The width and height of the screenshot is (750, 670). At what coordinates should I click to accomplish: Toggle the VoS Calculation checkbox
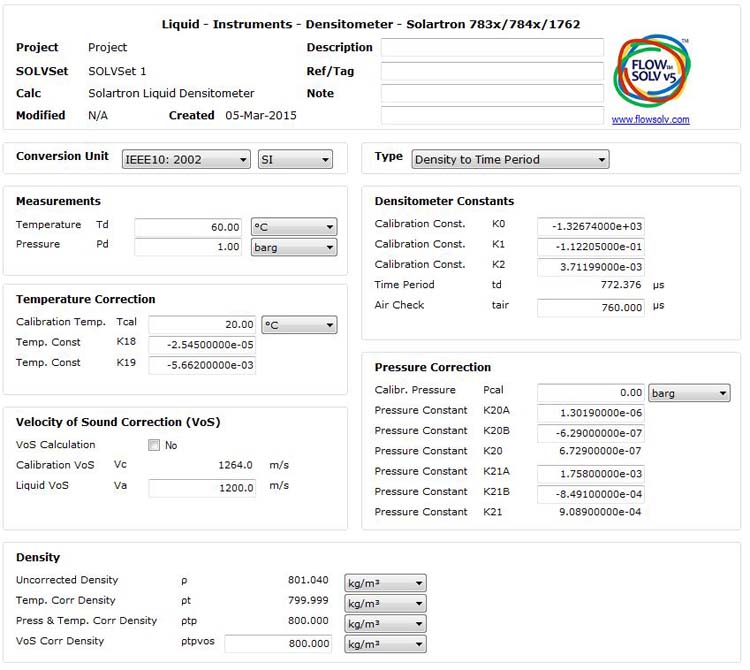pyautogui.click(x=154, y=445)
